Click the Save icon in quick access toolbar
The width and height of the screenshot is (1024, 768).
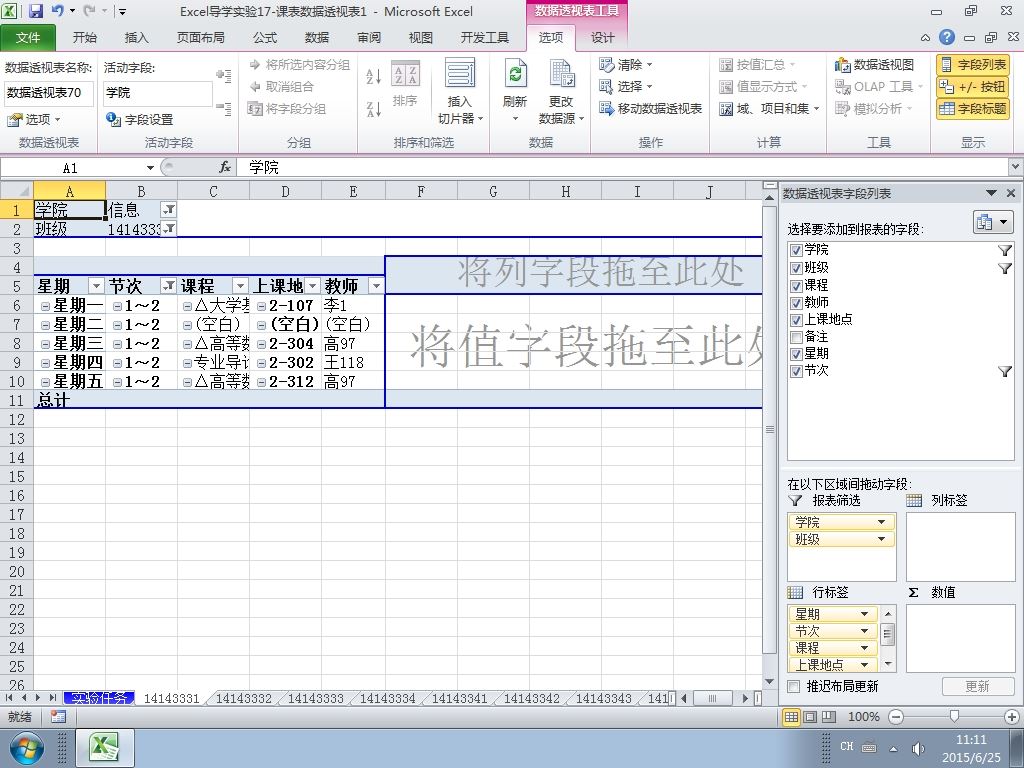[35, 11]
